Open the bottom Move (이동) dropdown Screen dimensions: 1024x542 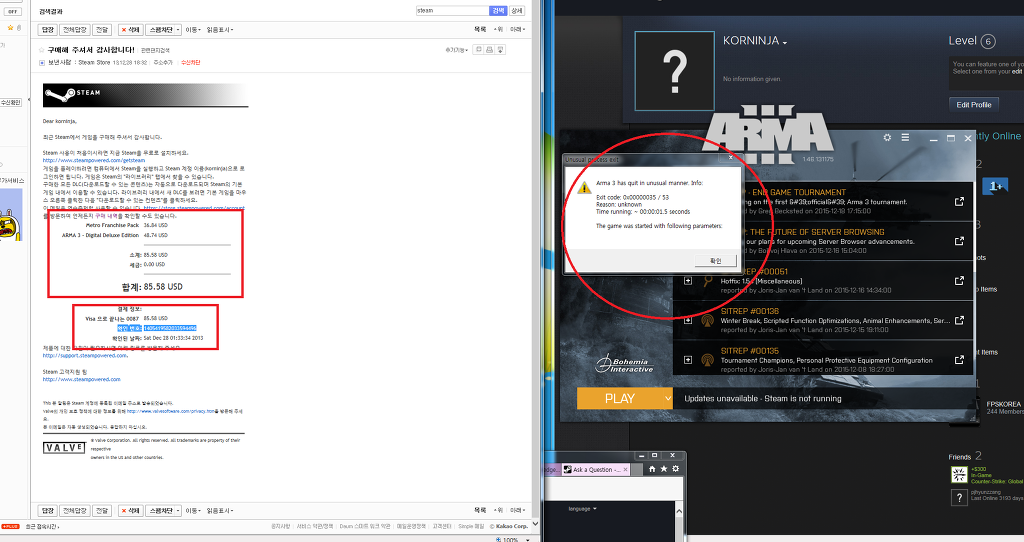pos(192,511)
